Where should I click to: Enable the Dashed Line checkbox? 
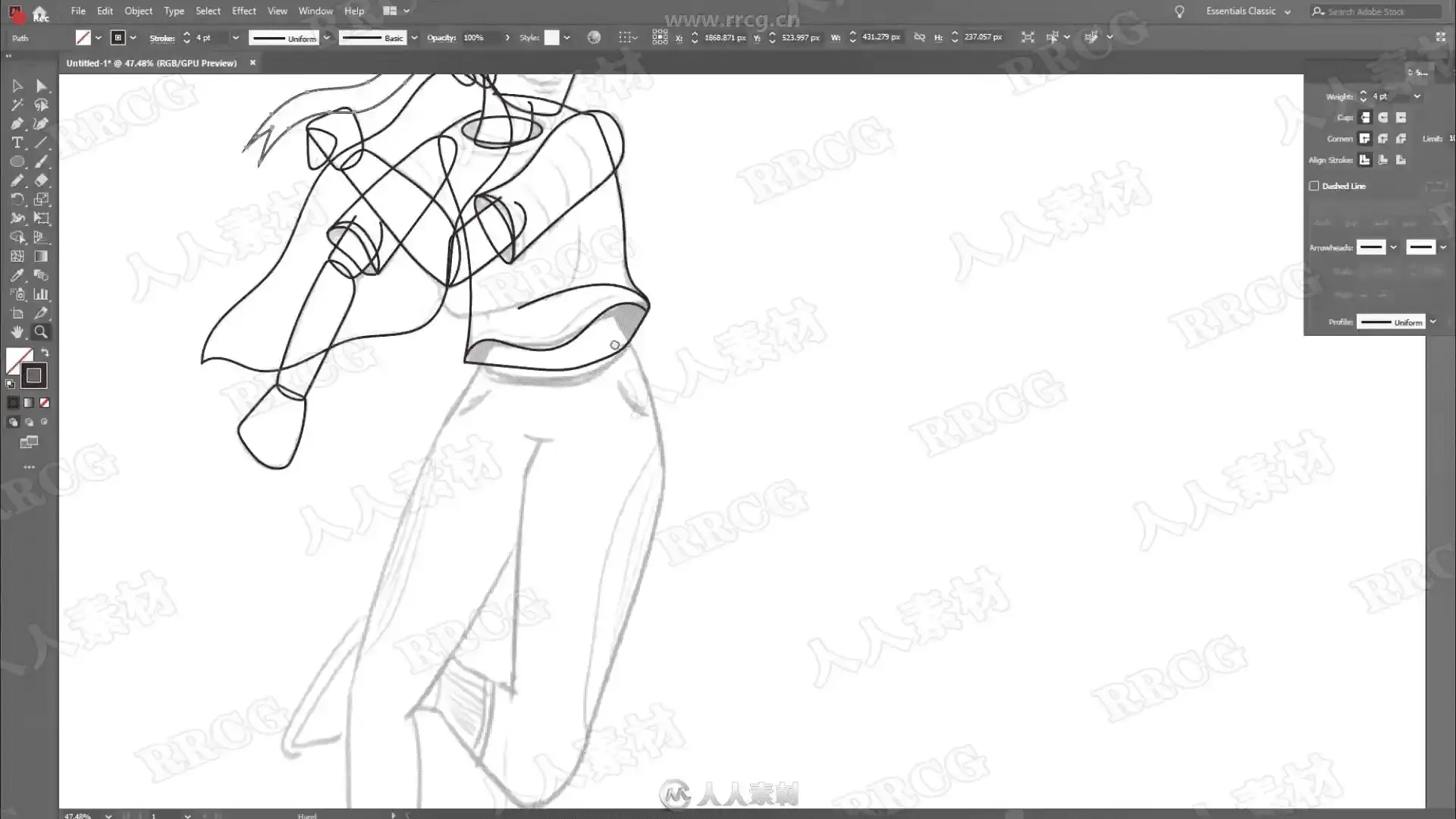1314,186
